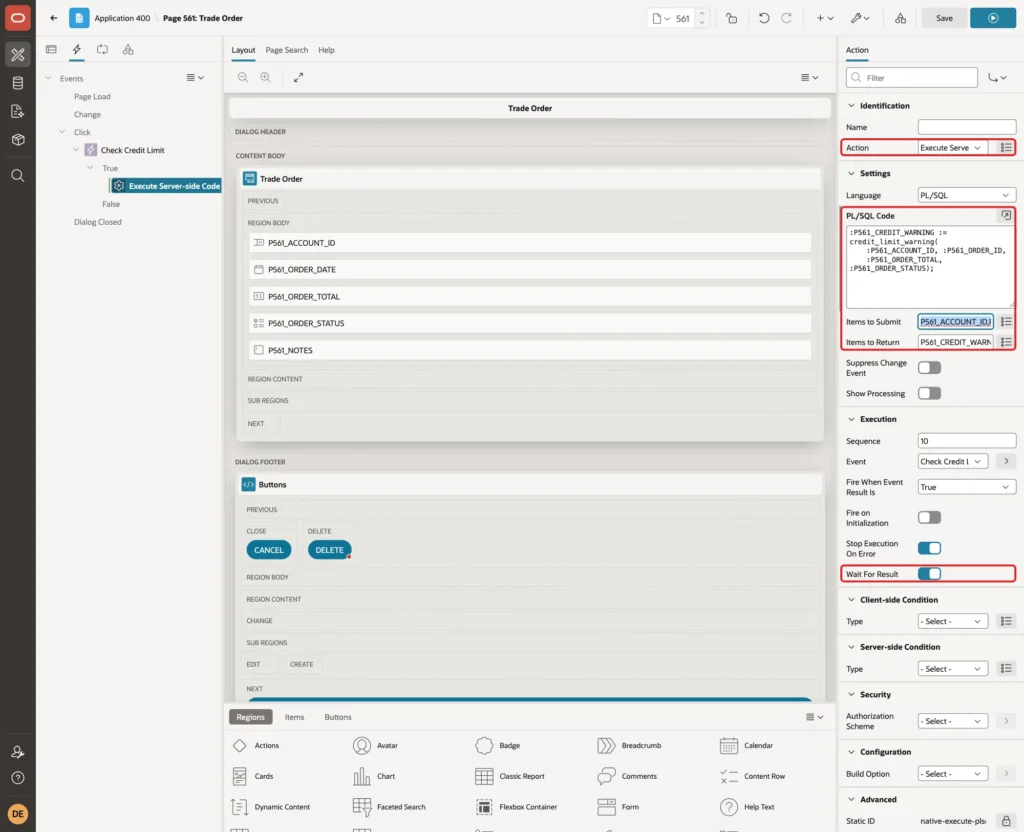Open Fire When Event Result Is dropdown
1024x832 pixels.
967,487
